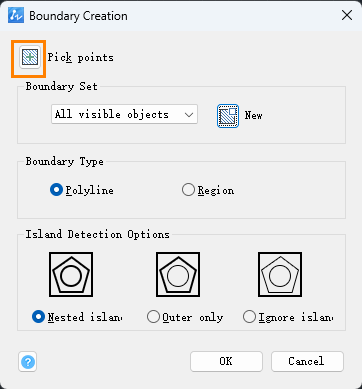Screen dimensions: 362x389
Task: Click the New label beside boundary icon
Action: coord(254,115)
